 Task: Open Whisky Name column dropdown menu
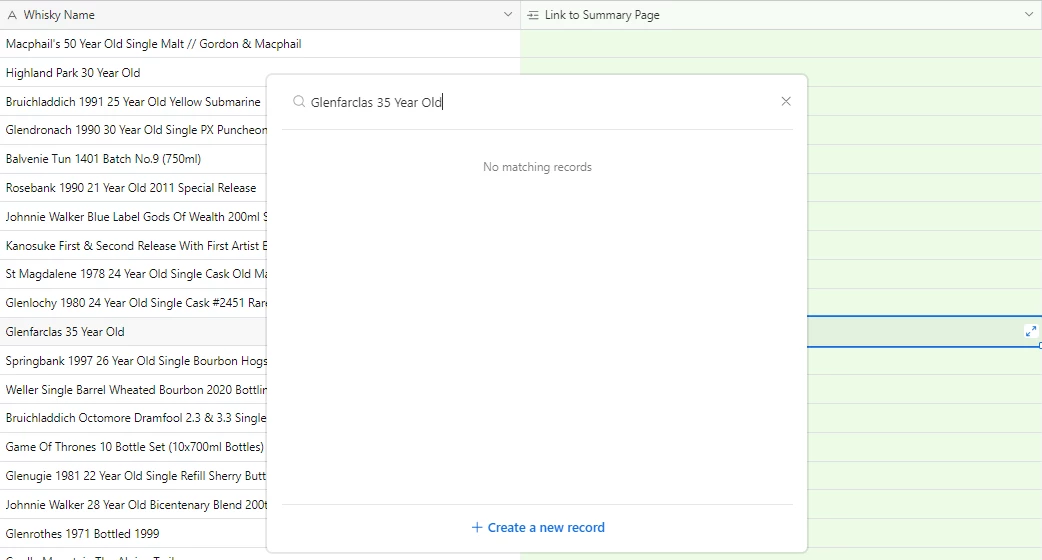(x=508, y=15)
